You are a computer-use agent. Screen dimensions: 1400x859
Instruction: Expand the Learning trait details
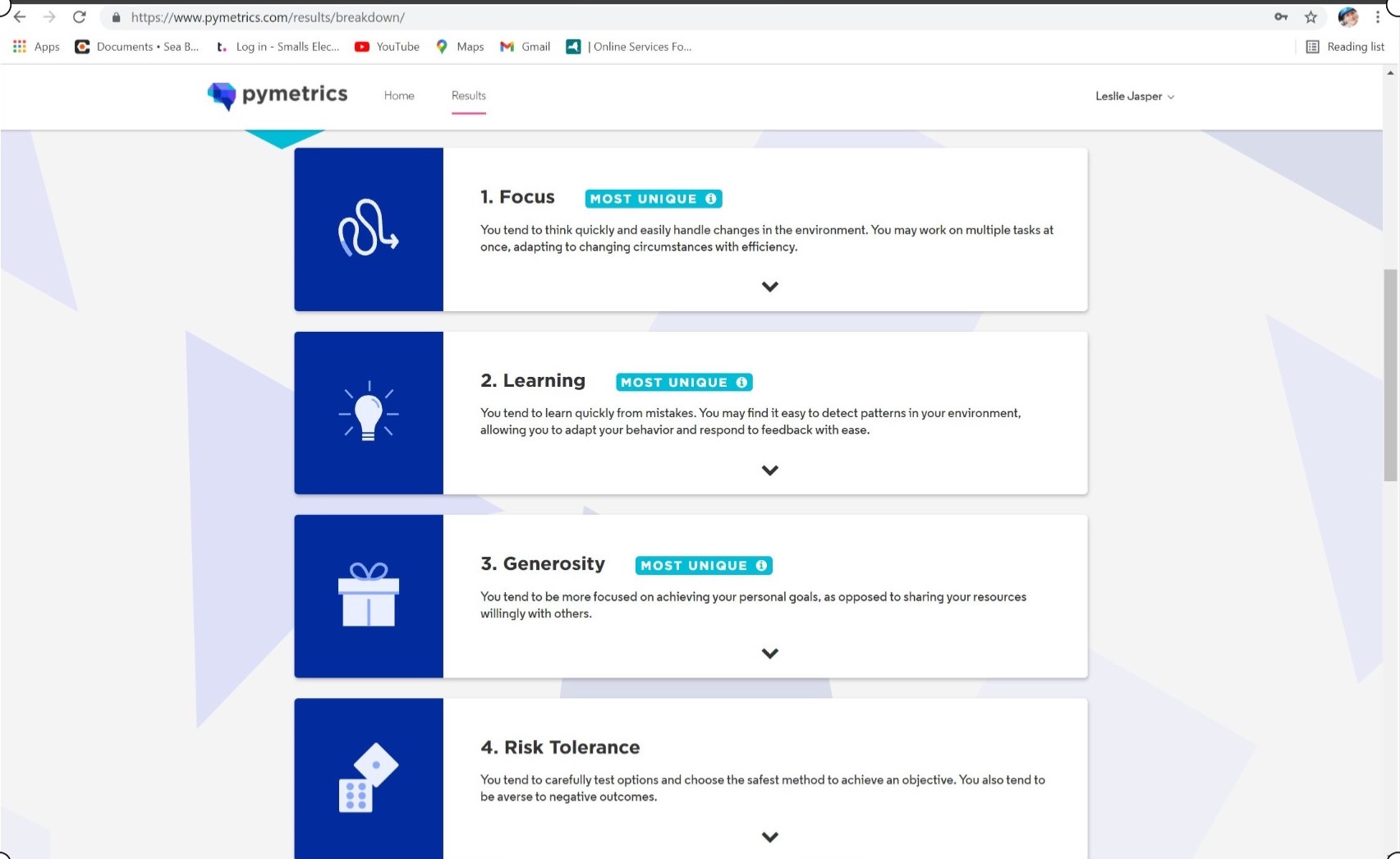coord(769,471)
